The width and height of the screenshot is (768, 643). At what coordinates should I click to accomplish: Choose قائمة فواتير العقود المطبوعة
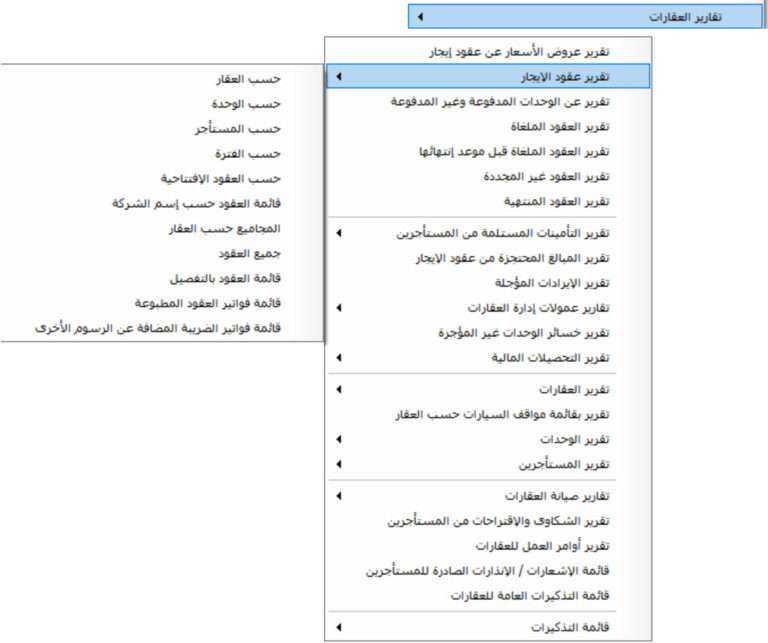[x=162, y=304]
